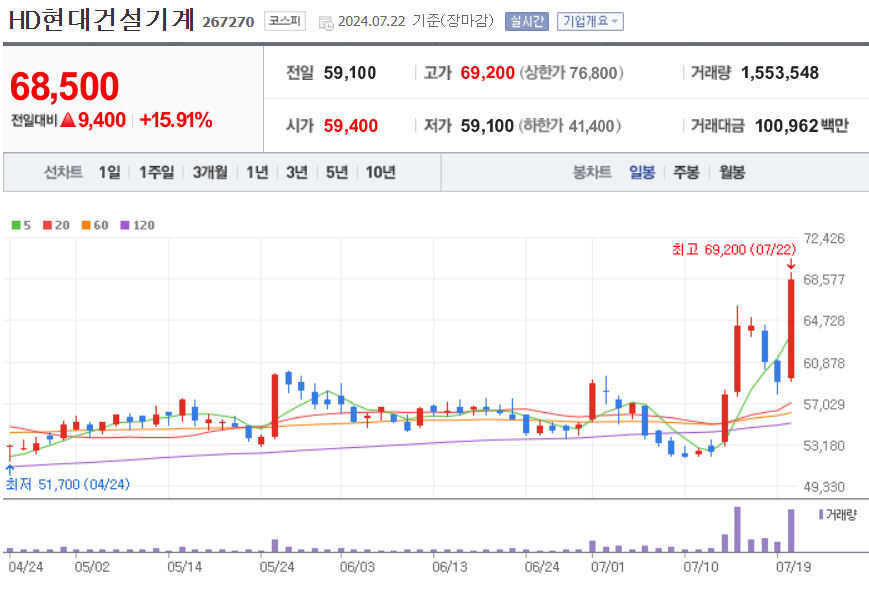Viewport: 869px width, 596px height.
Task: Click the stock code 267270
Action: pos(228,22)
